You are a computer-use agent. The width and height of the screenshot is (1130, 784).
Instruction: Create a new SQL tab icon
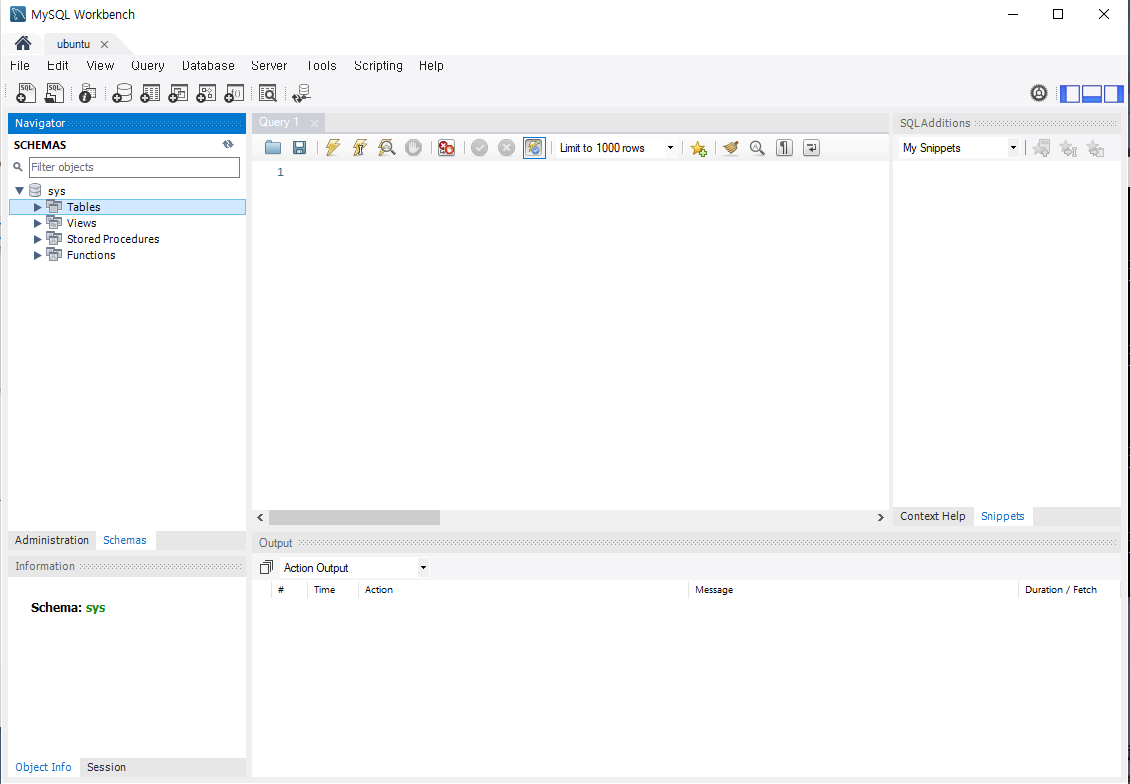tap(26, 93)
